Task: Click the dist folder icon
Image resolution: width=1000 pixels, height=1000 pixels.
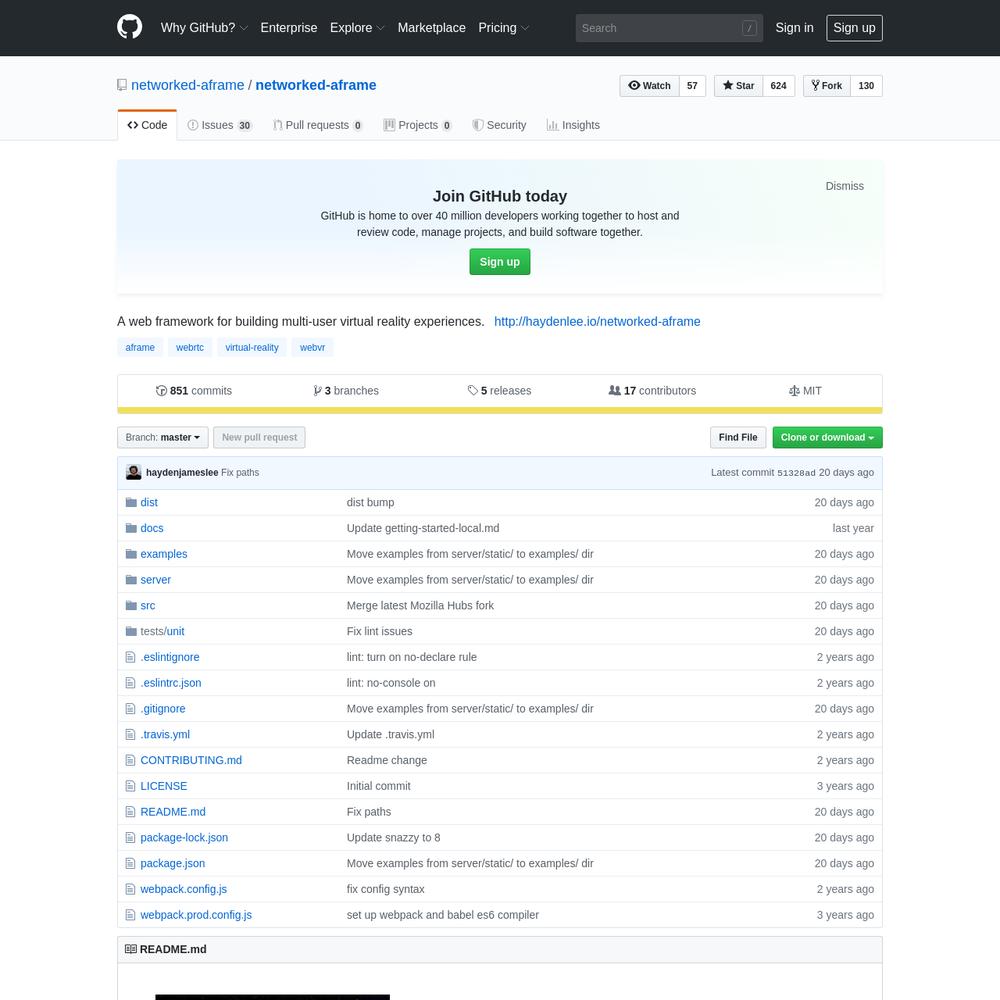Action: click(x=131, y=503)
